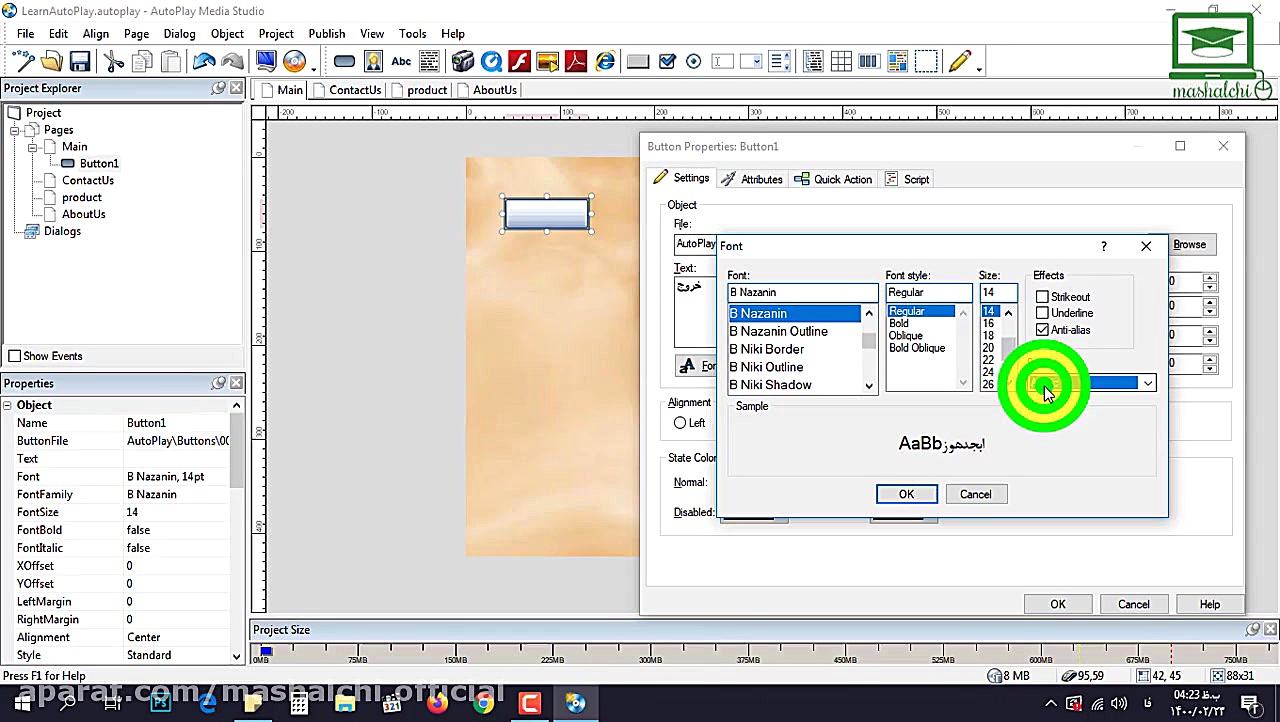
Task: Collapse the Object section in Properties panel
Action: click(x=8, y=405)
